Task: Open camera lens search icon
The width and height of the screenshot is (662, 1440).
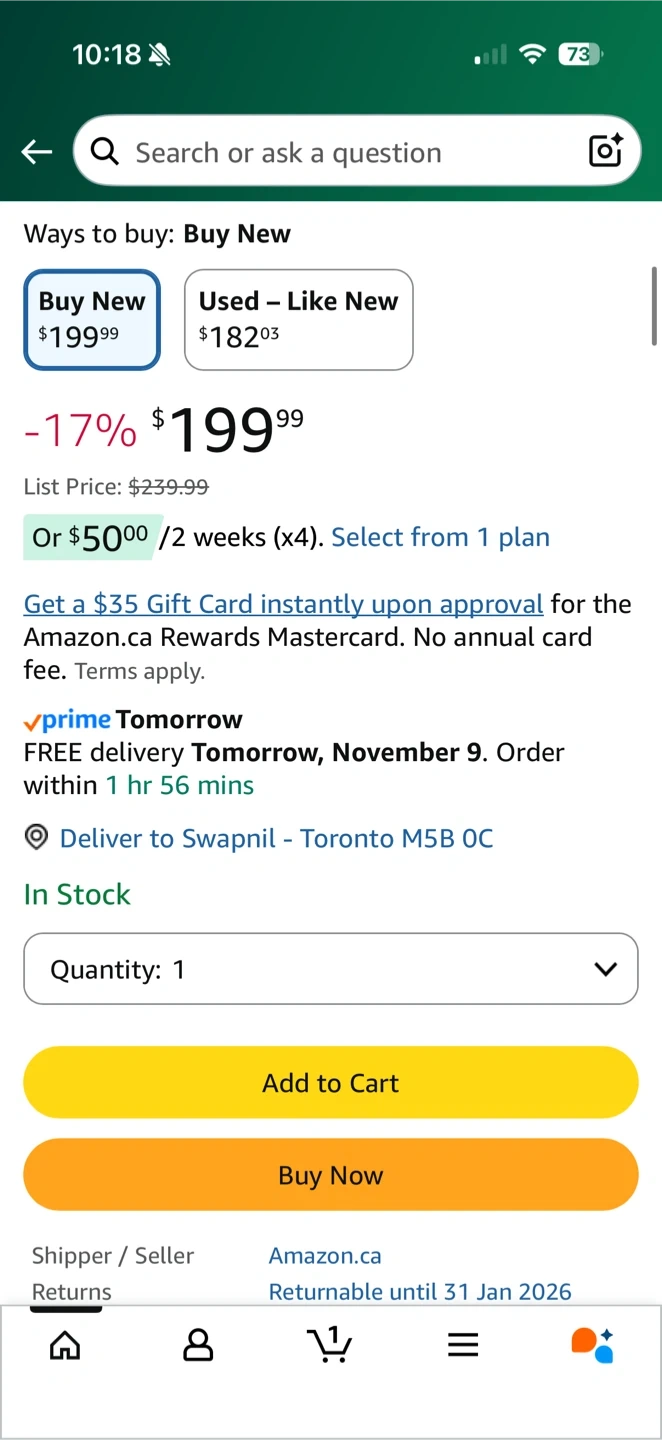Action: [605, 151]
